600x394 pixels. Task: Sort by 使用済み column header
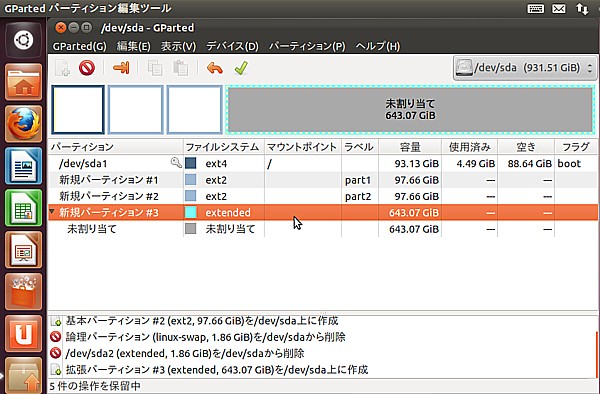click(x=470, y=147)
